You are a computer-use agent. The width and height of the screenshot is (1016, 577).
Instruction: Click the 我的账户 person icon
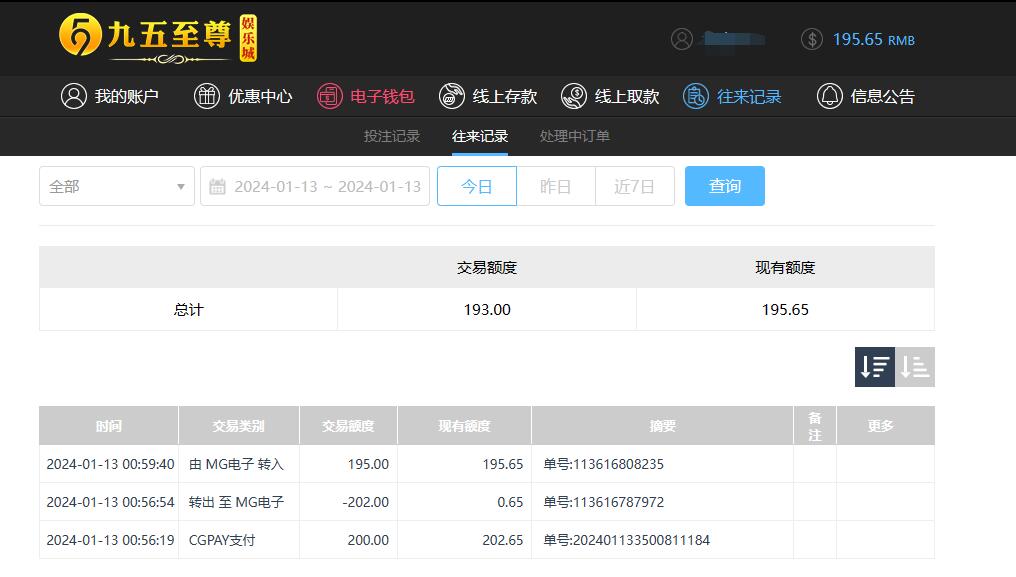[x=74, y=97]
